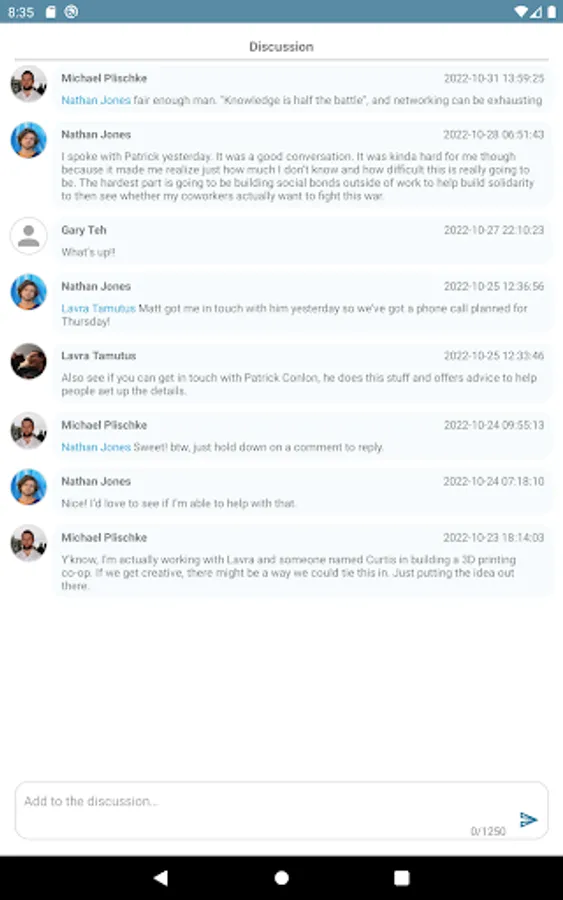Tap Nathan Jones mention before 'Sweet! btw'
The image size is (563, 900).
(x=96, y=447)
